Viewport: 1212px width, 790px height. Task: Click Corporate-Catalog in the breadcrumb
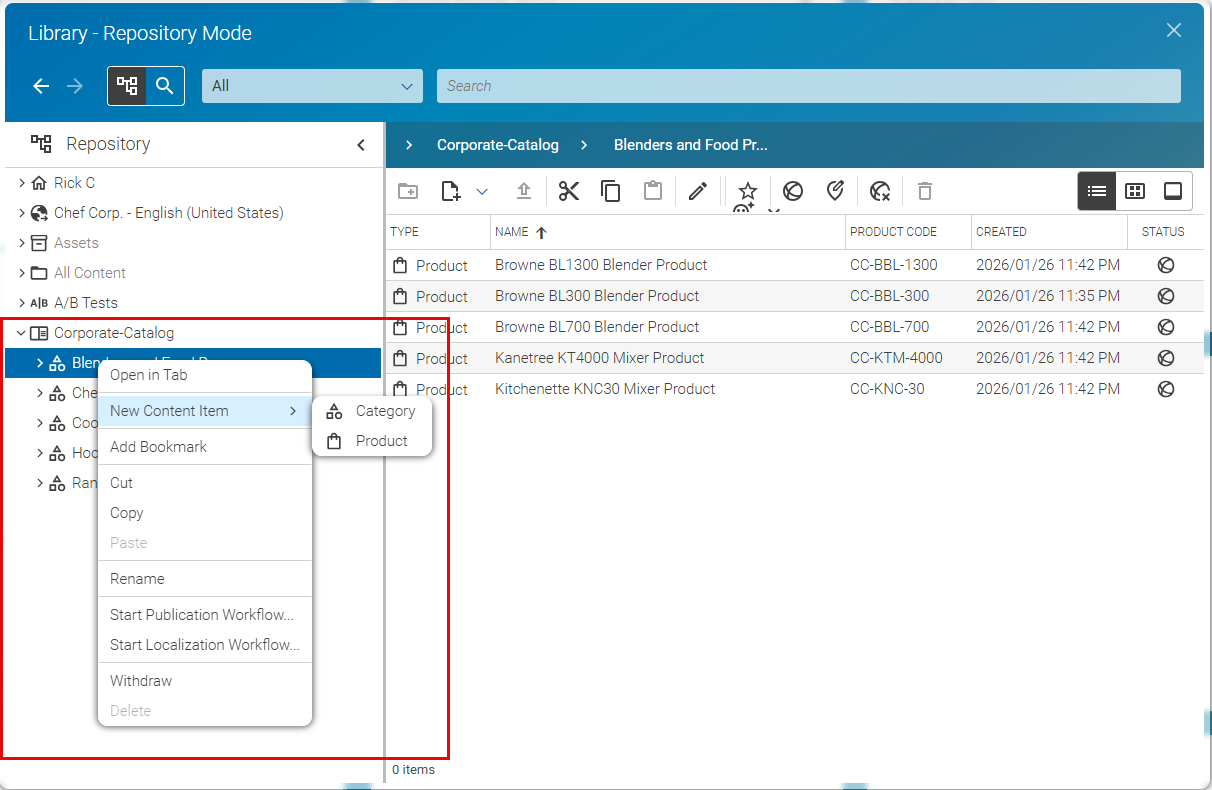click(498, 145)
